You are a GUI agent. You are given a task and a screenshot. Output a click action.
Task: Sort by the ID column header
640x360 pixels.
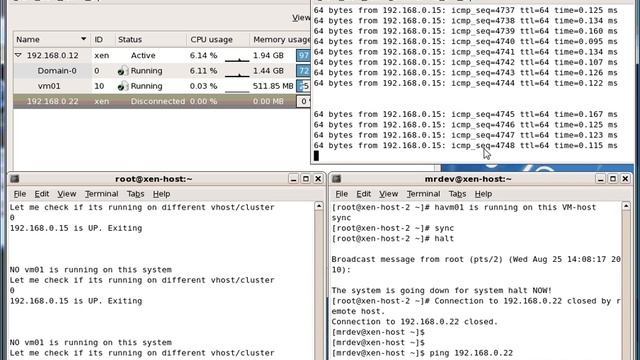point(103,40)
